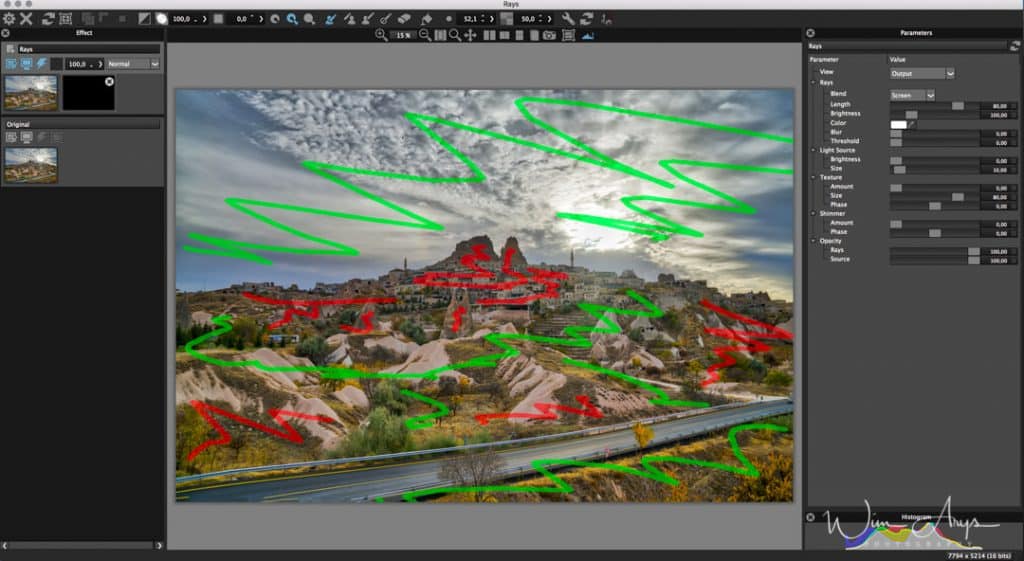Click the refresh arrows icon beside the X icon
The width and height of the screenshot is (1024, 561).
(x=48, y=19)
